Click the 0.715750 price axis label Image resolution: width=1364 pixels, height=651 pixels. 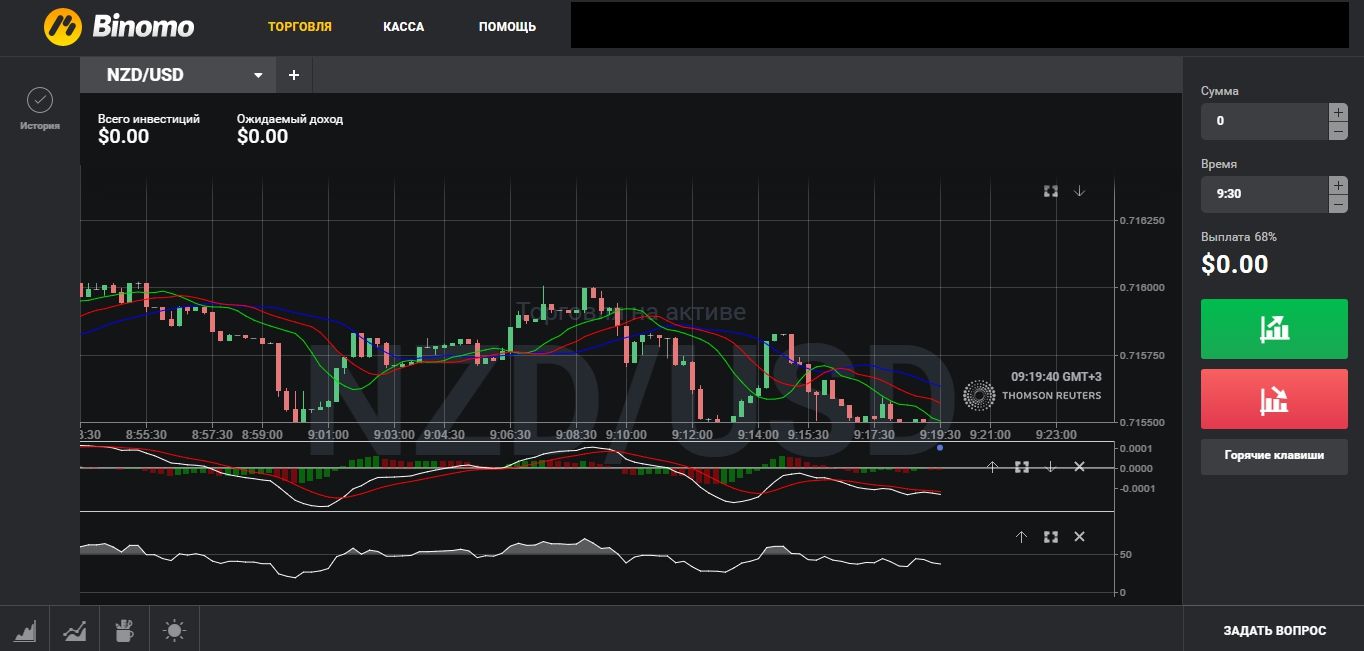tap(1143, 356)
